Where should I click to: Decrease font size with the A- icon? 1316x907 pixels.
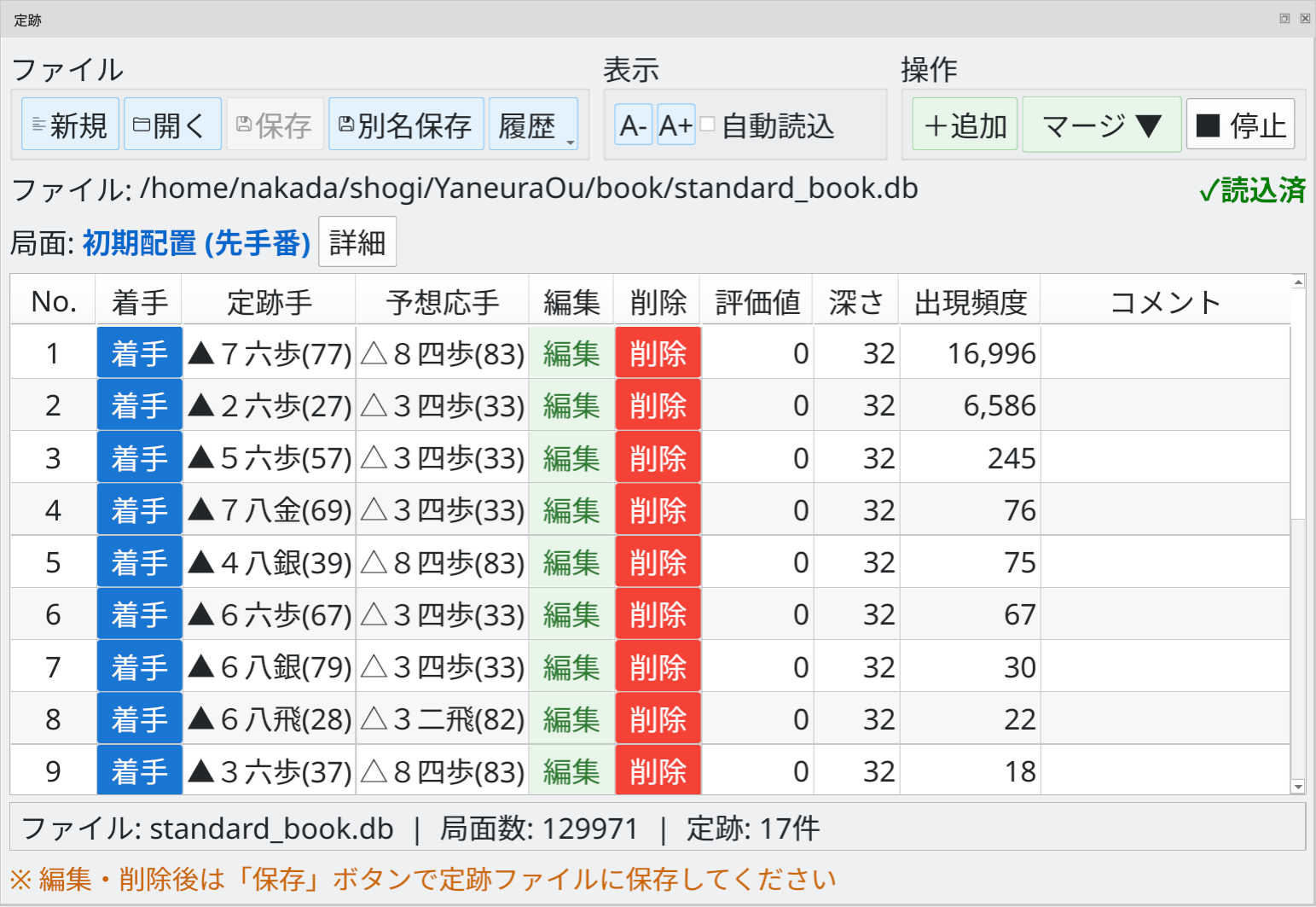633,126
